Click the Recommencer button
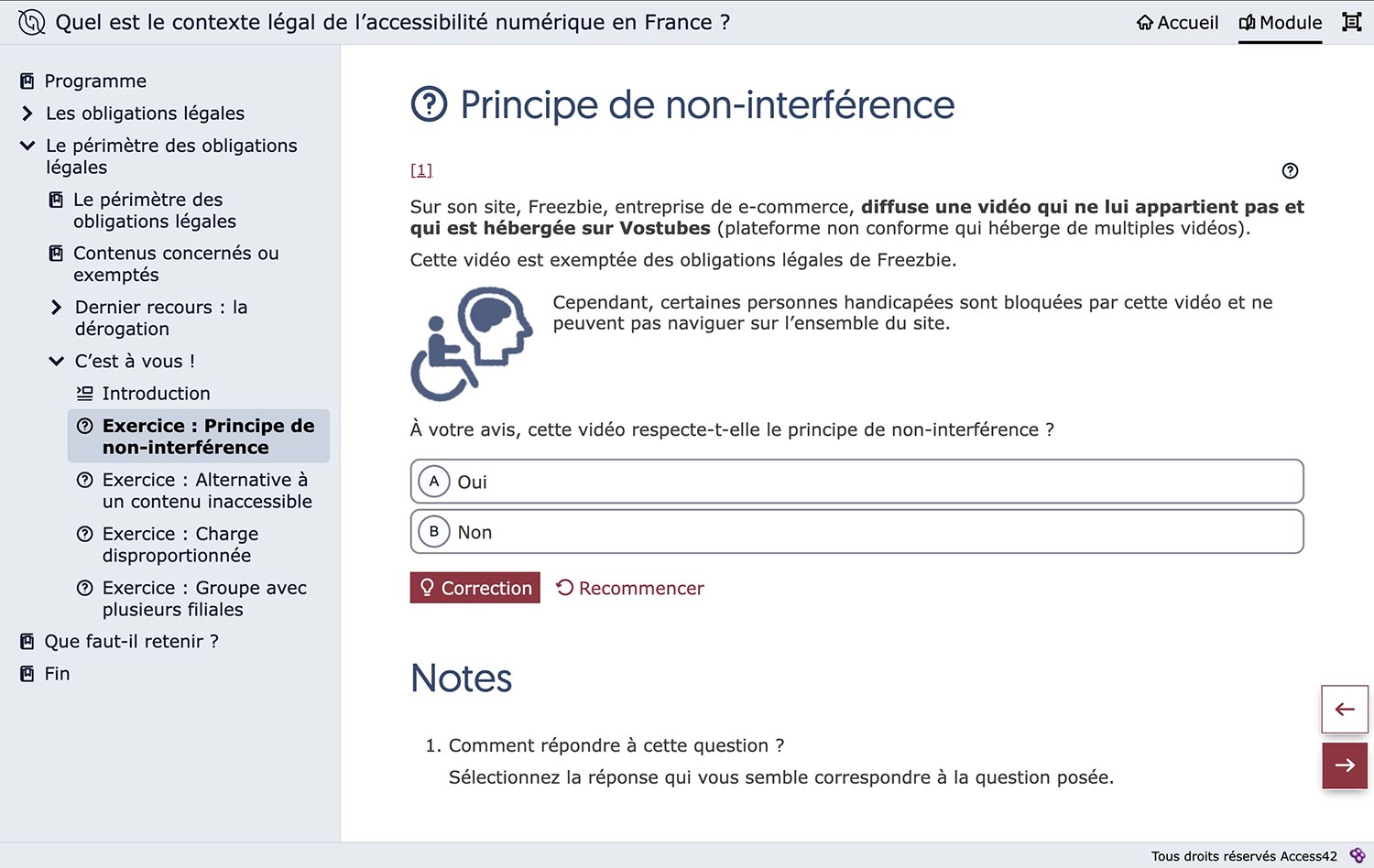 coord(630,588)
